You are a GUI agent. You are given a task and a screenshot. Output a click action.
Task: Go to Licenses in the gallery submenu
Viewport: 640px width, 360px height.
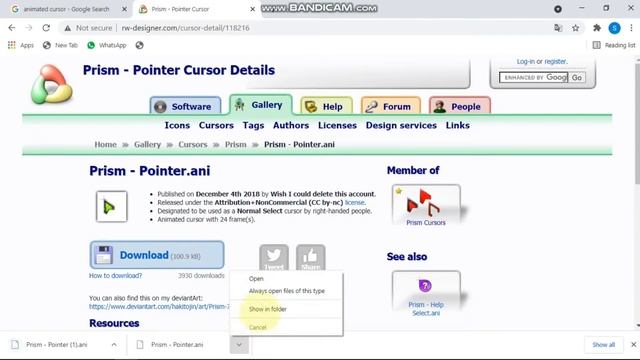[x=337, y=125]
